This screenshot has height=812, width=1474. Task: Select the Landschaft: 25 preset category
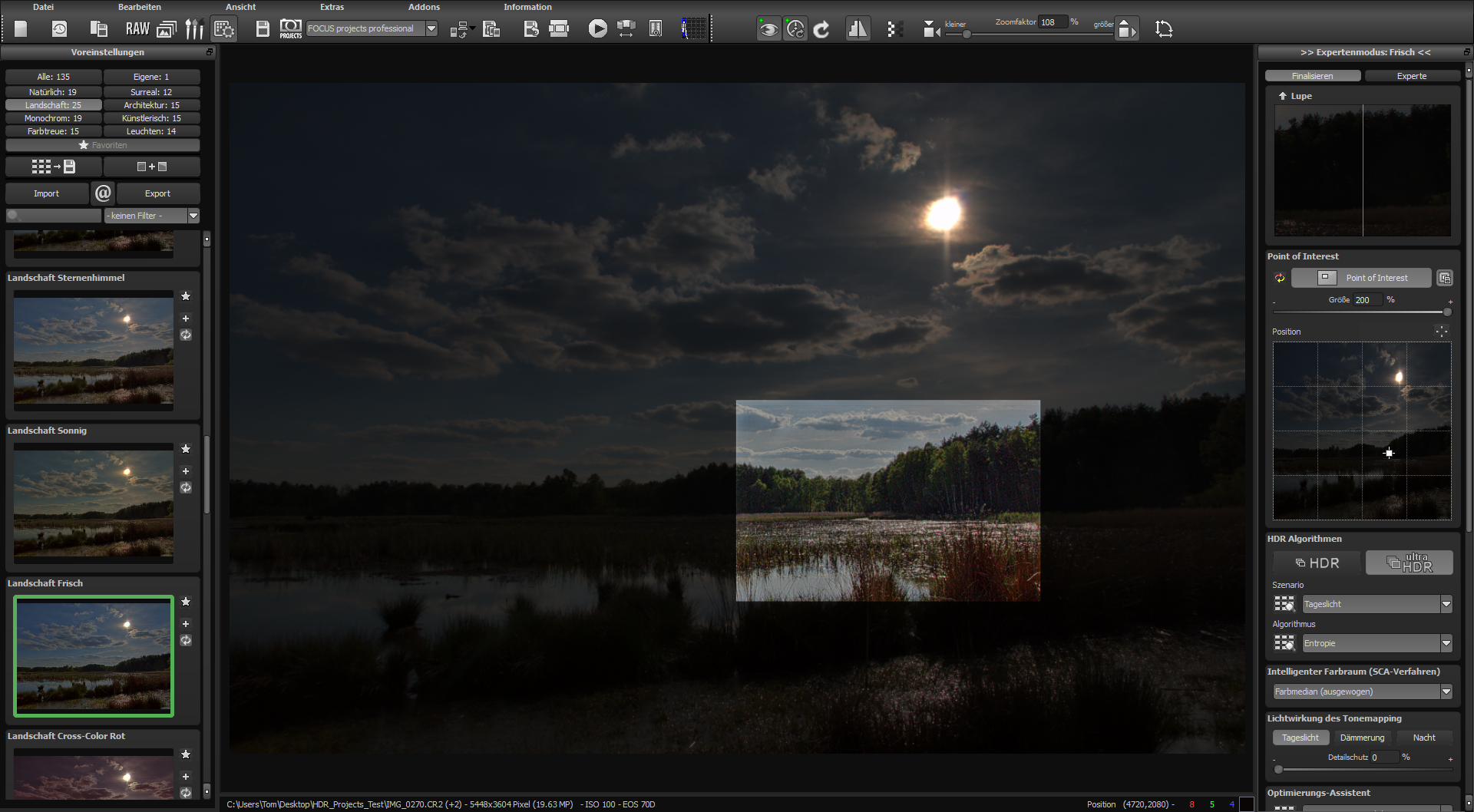(x=53, y=105)
